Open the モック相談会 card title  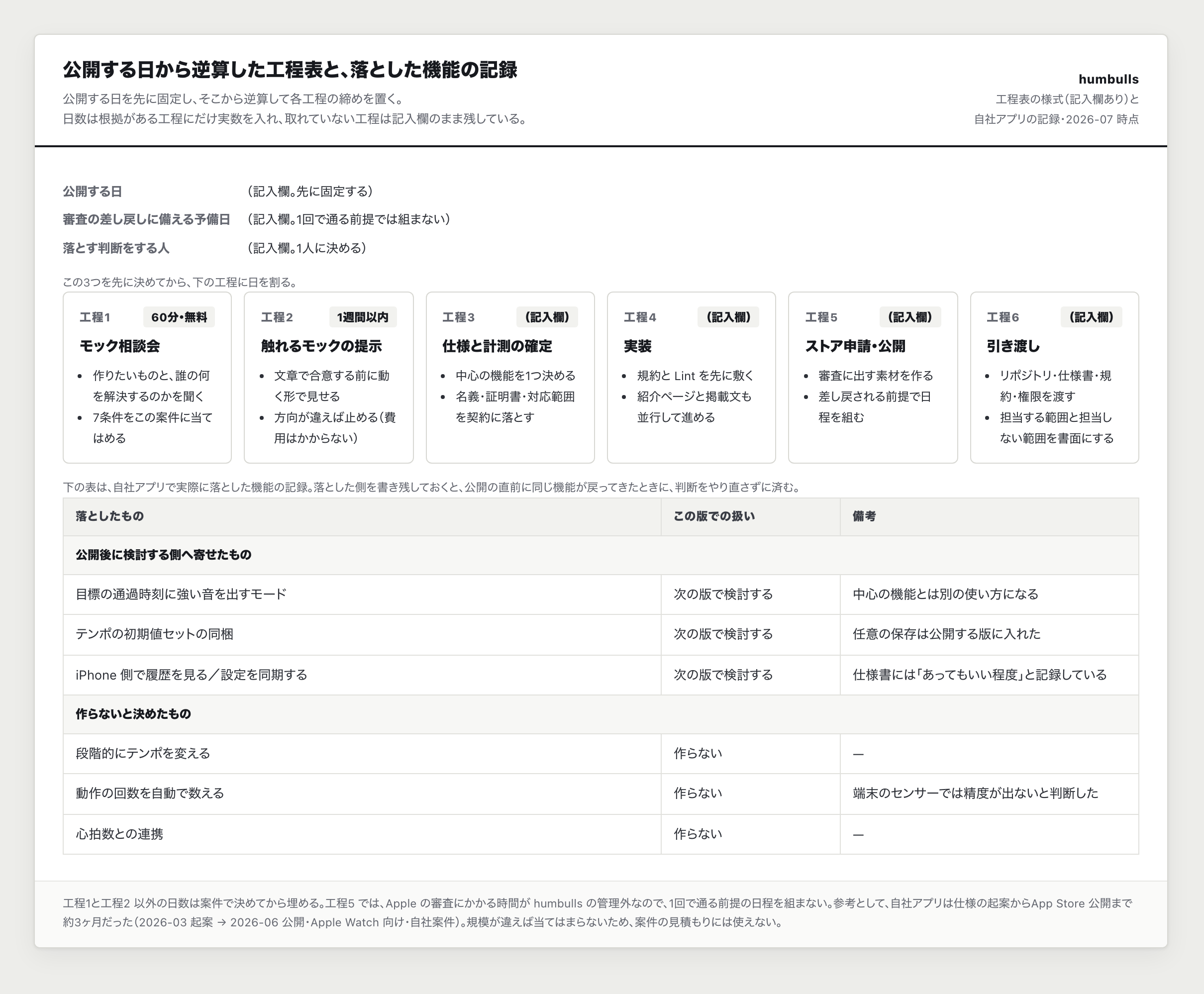120,346
